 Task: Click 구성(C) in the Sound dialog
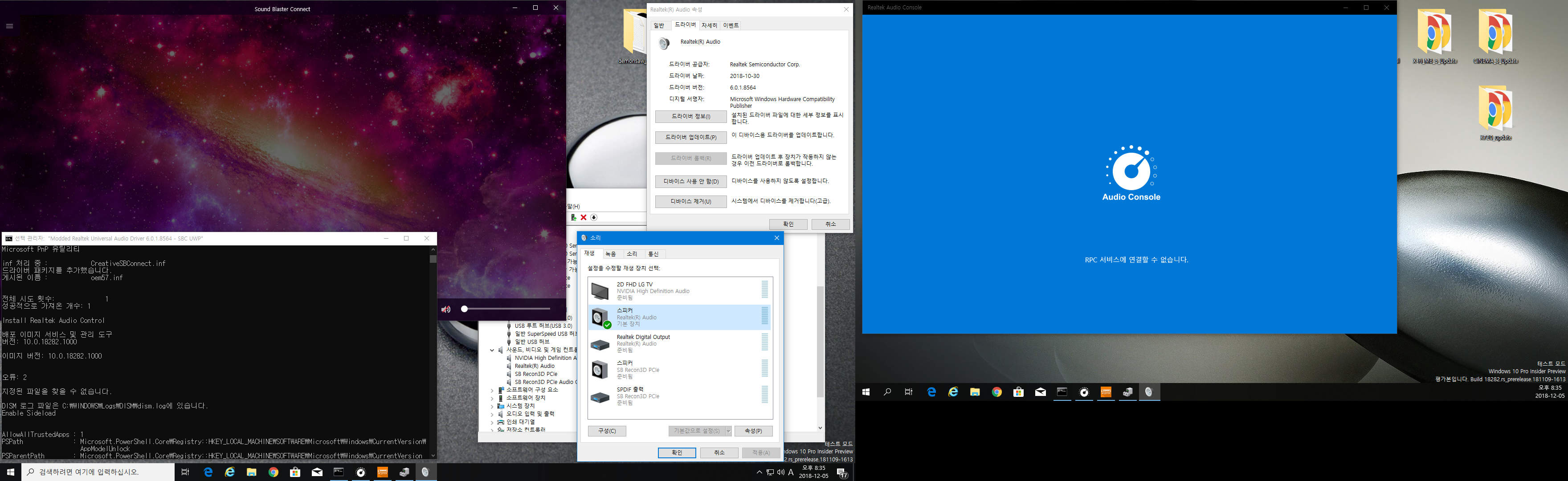pos(607,431)
